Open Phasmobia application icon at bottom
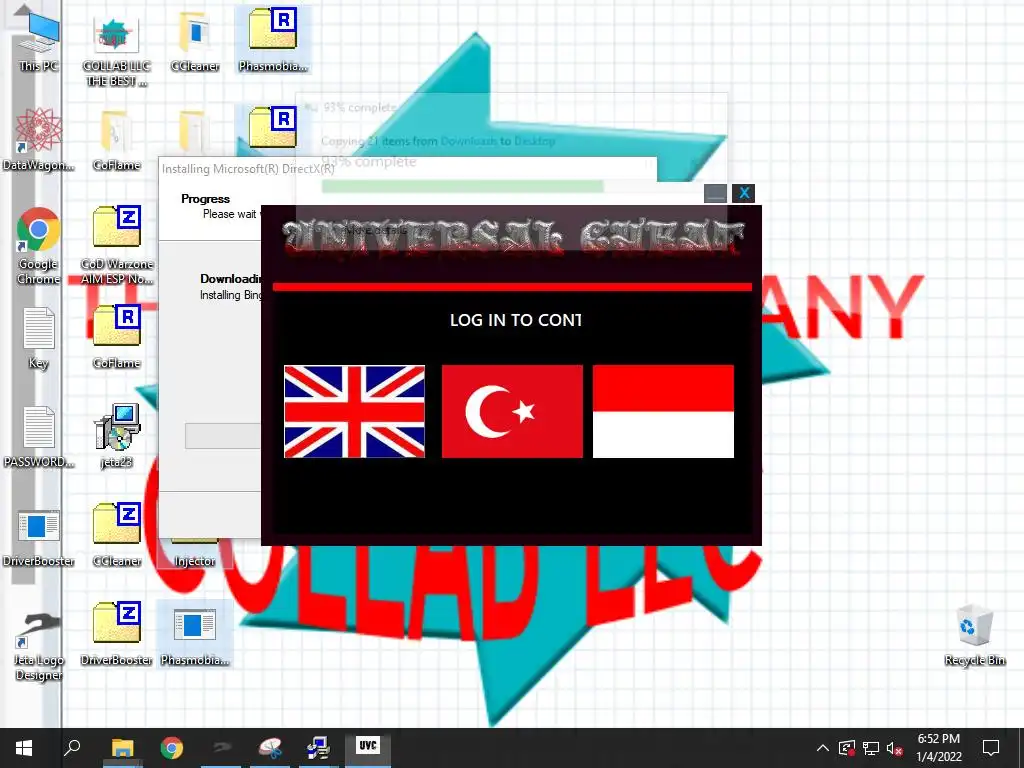Viewport: 1024px width, 768px height. pyautogui.click(x=195, y=635)
